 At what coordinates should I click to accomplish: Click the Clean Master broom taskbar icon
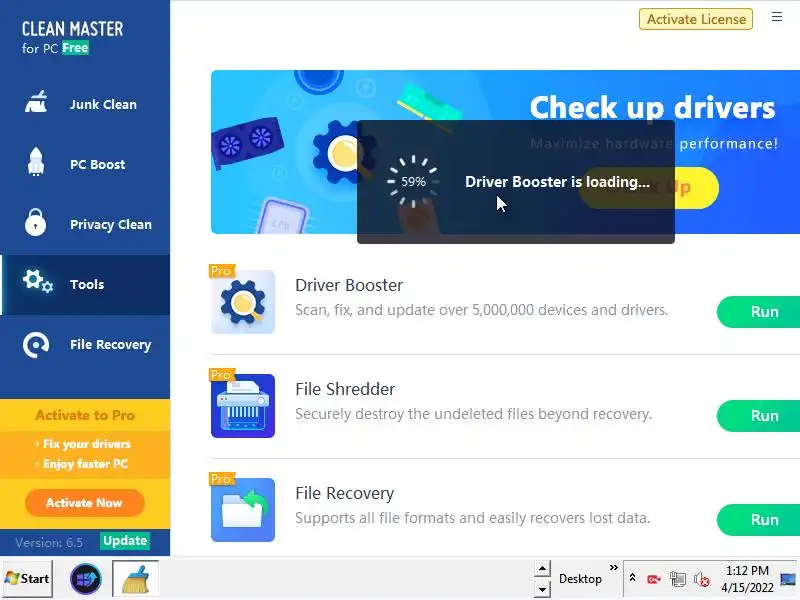point(136,579)
